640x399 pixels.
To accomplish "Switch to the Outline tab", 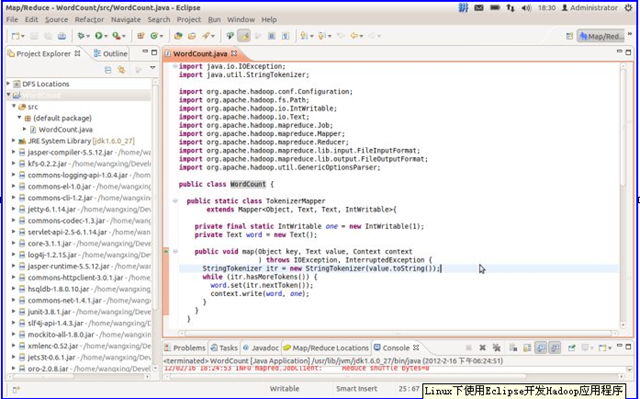I will pyautogui.click(x=111, y=53).
